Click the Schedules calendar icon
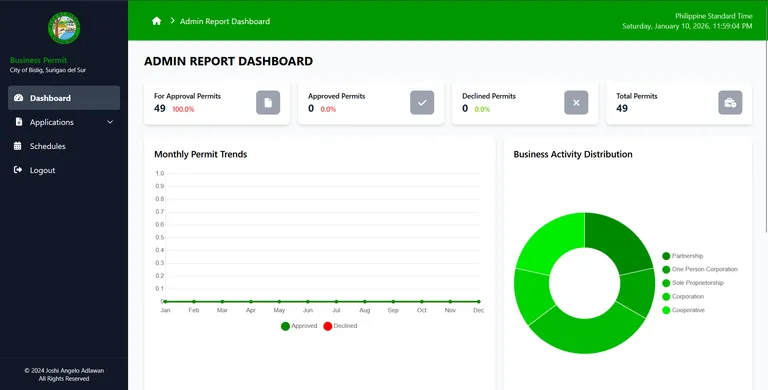Viewport: 768px width, 390px height. click(x=18, y=146)
